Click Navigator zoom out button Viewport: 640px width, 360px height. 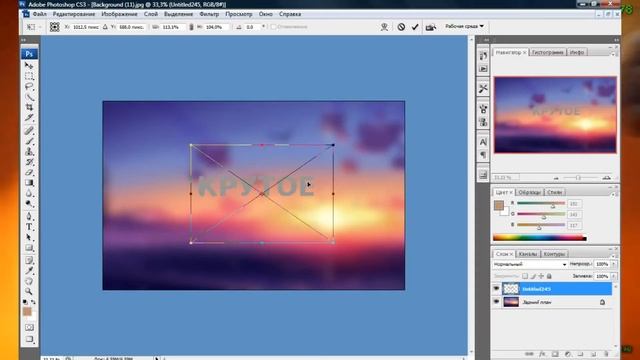pyautogui.click(x=556, y=178)
